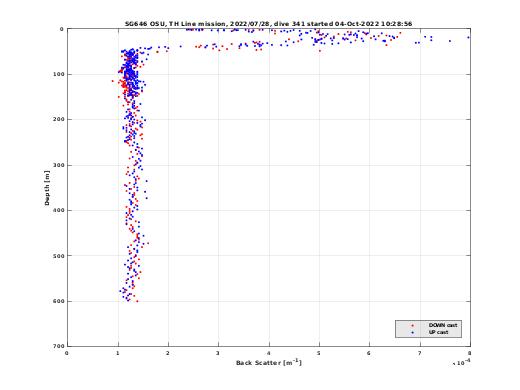520x390 pixels.
Task: Click the 300 depth tick label
Action: (x=58, y=165)
